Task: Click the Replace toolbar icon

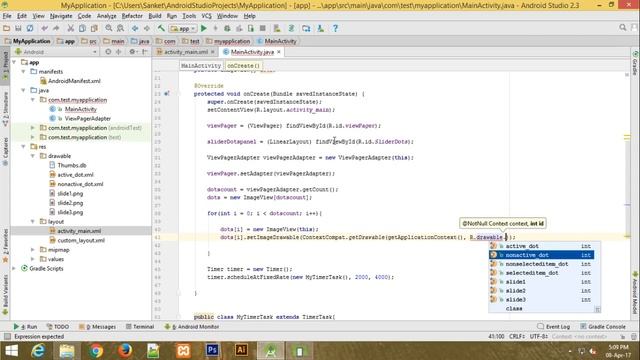Action: pyautogui.click(x=120, y=28)
